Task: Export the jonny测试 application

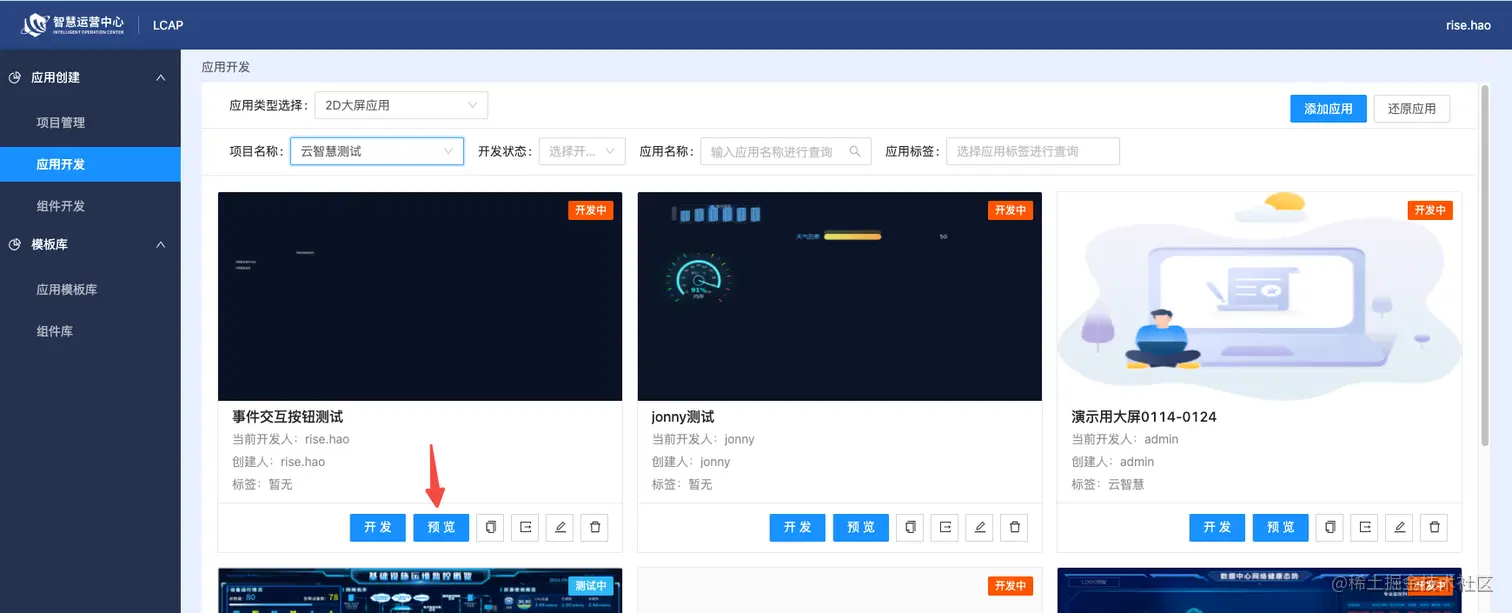Action: point(945,527)
